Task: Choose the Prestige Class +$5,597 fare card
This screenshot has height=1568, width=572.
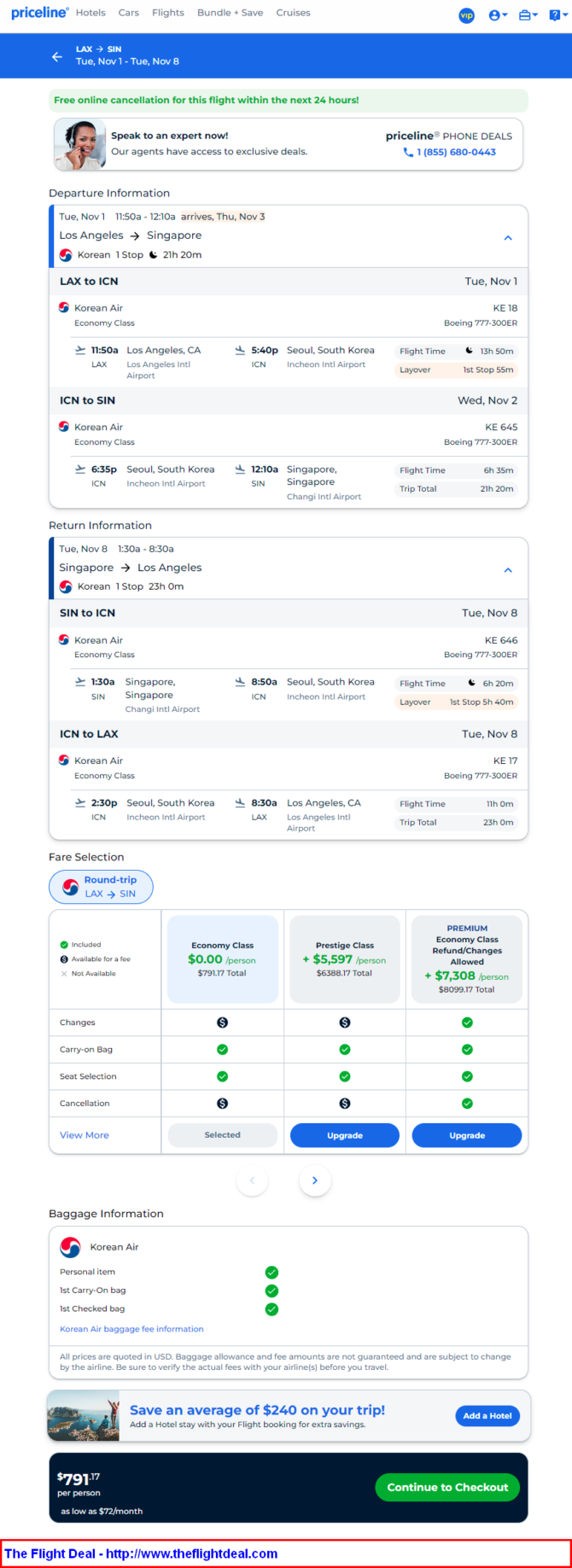Action: pyautogui.click(x=345, y=959)
